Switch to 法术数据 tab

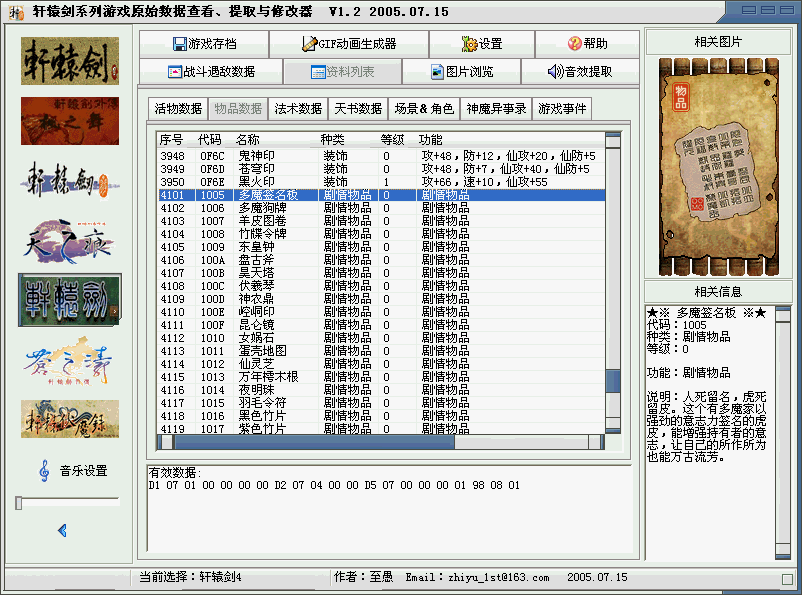tap(298, 108)
